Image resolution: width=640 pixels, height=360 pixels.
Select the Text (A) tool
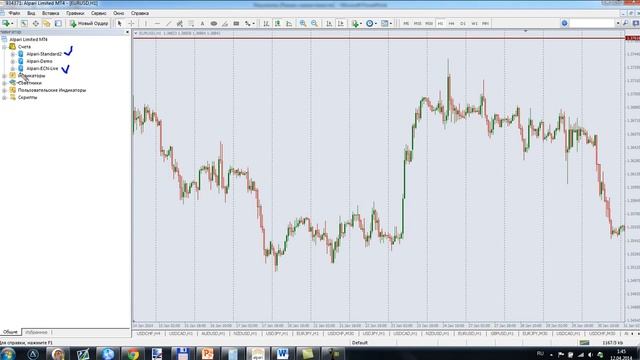(202, 24)
